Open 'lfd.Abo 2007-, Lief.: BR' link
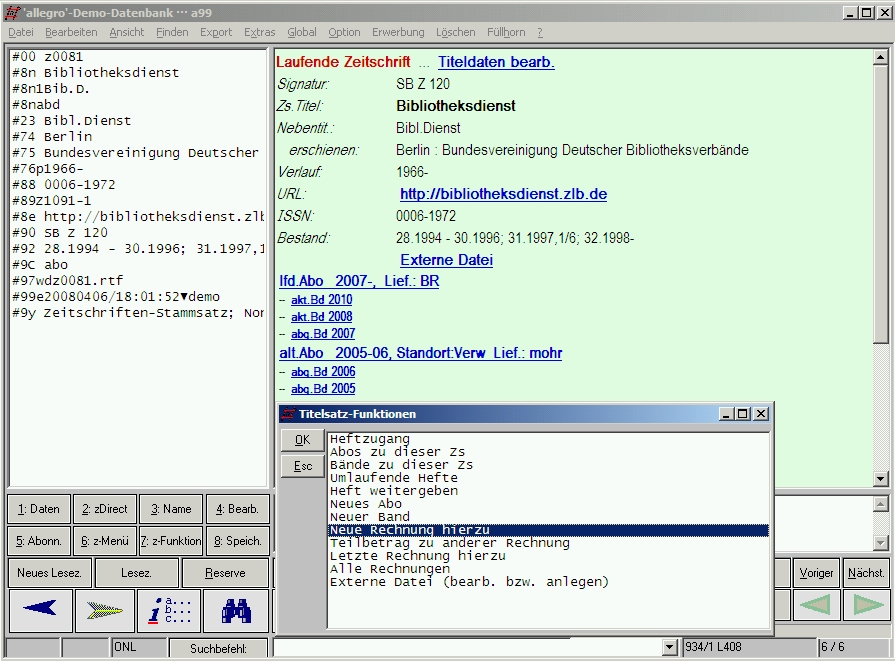This screenshot has width=895, height=661. 359,281
